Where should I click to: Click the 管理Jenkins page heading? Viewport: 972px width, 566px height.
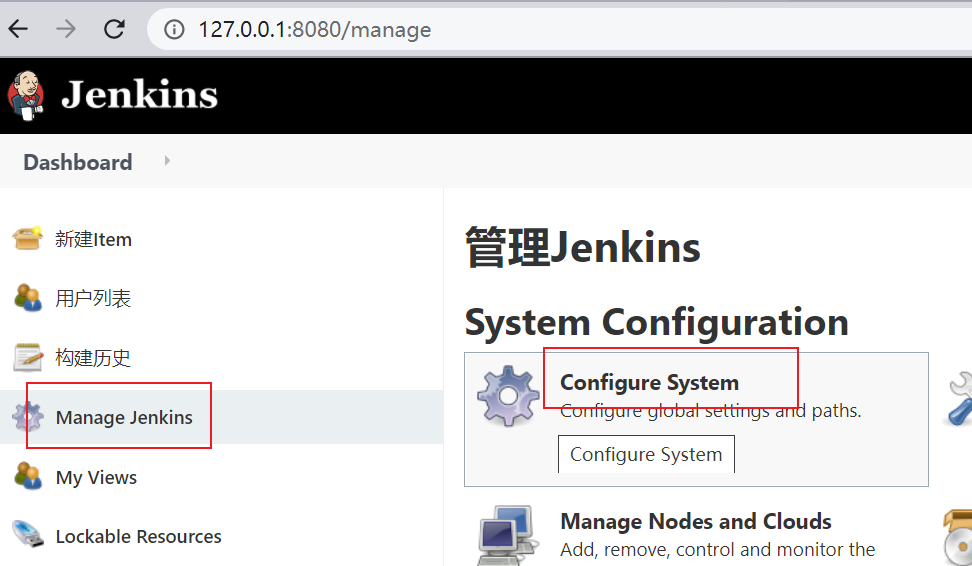(583, 247)
